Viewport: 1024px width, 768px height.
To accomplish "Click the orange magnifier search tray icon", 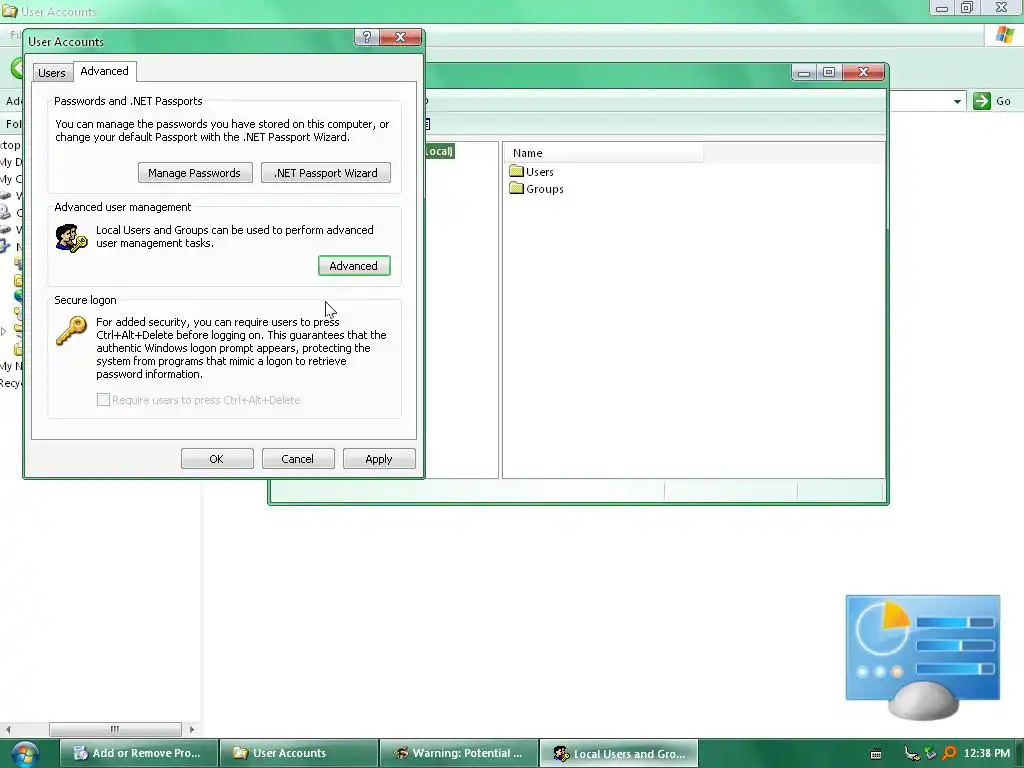I will [x=949, y=753].
